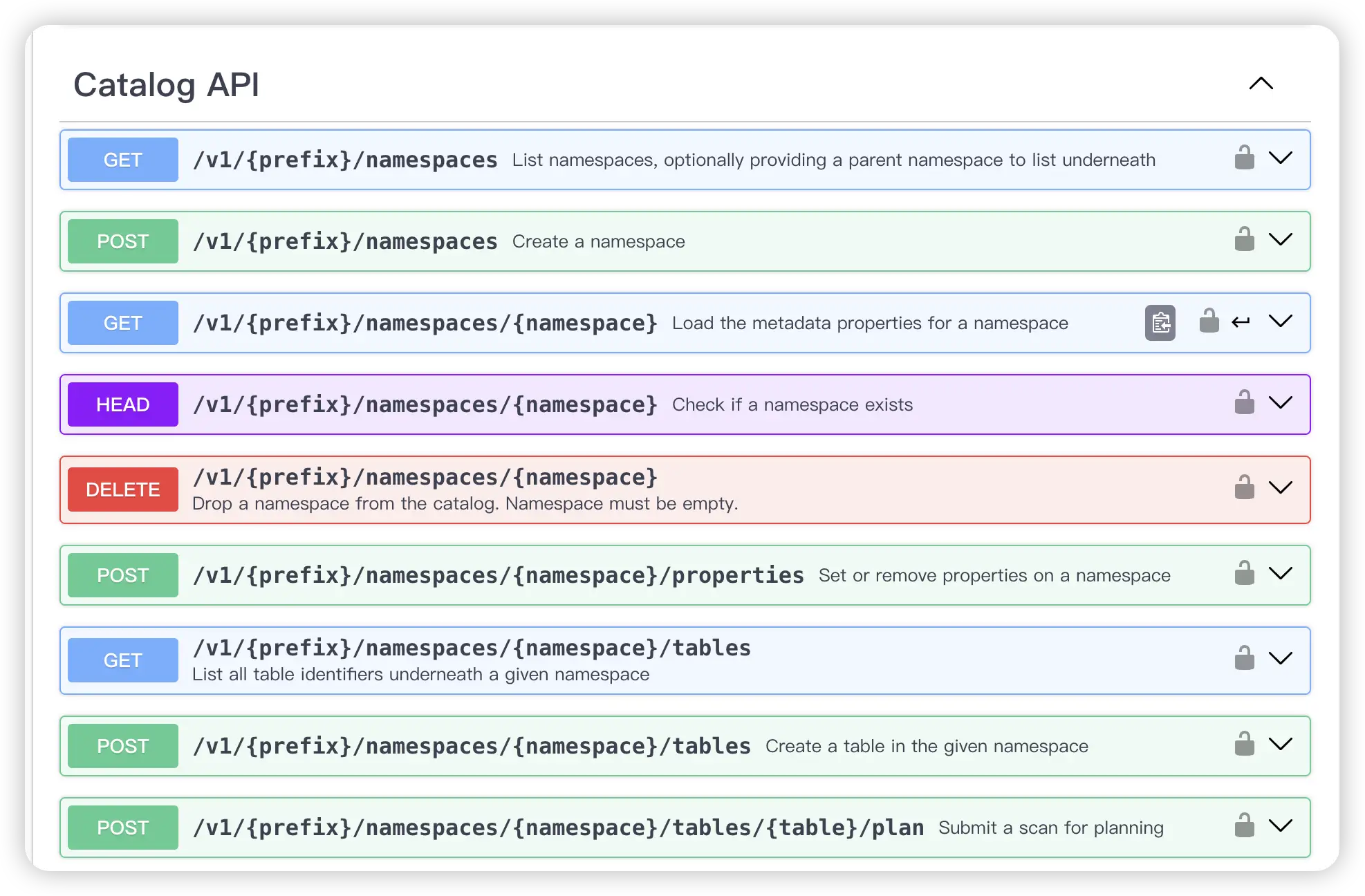This screenshot has height=896, width=1365.
Task: Click the return arrow icon on GET namespace row
Action: (1241, 321)
